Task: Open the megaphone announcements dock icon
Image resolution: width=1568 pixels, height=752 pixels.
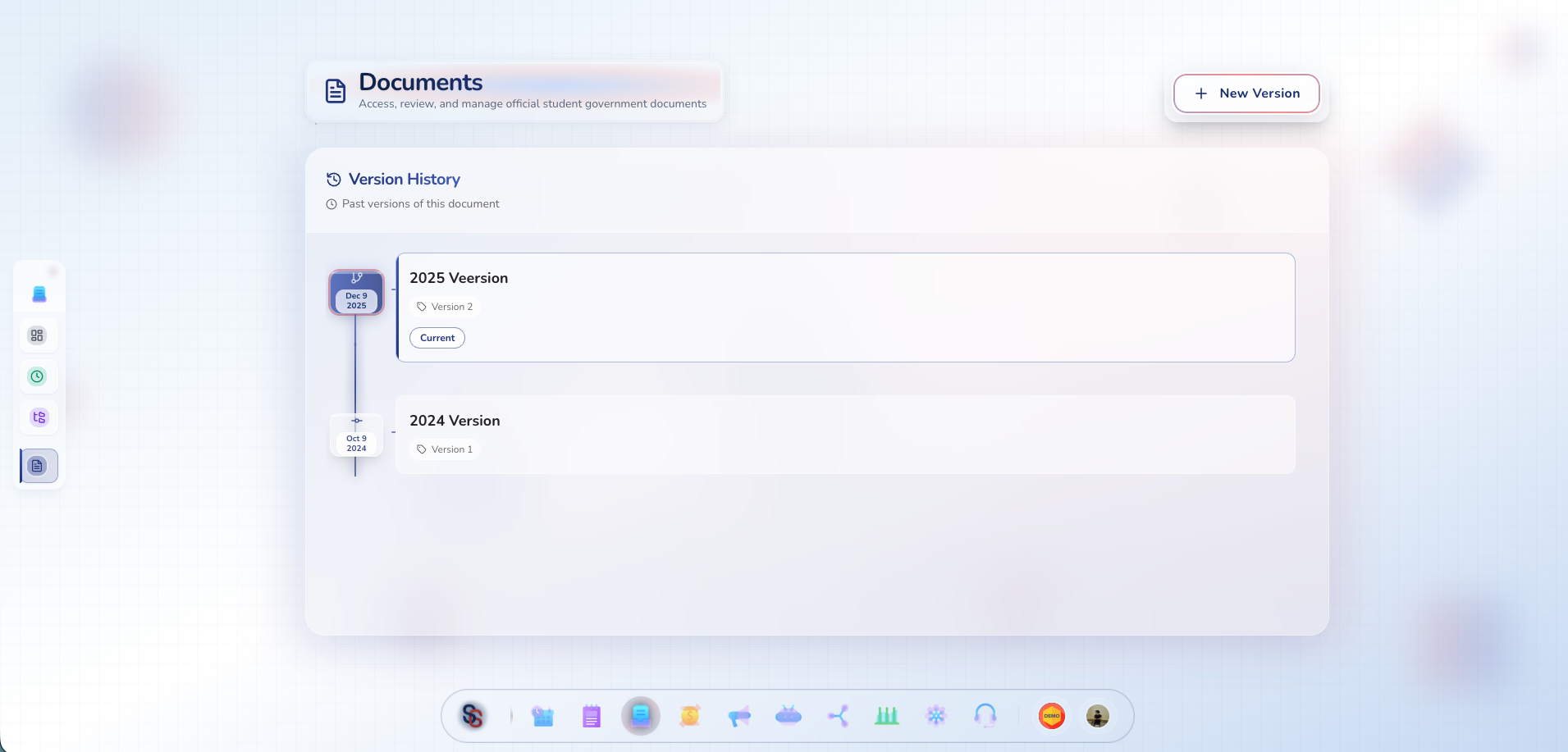Action: click(x=739, y=717)
